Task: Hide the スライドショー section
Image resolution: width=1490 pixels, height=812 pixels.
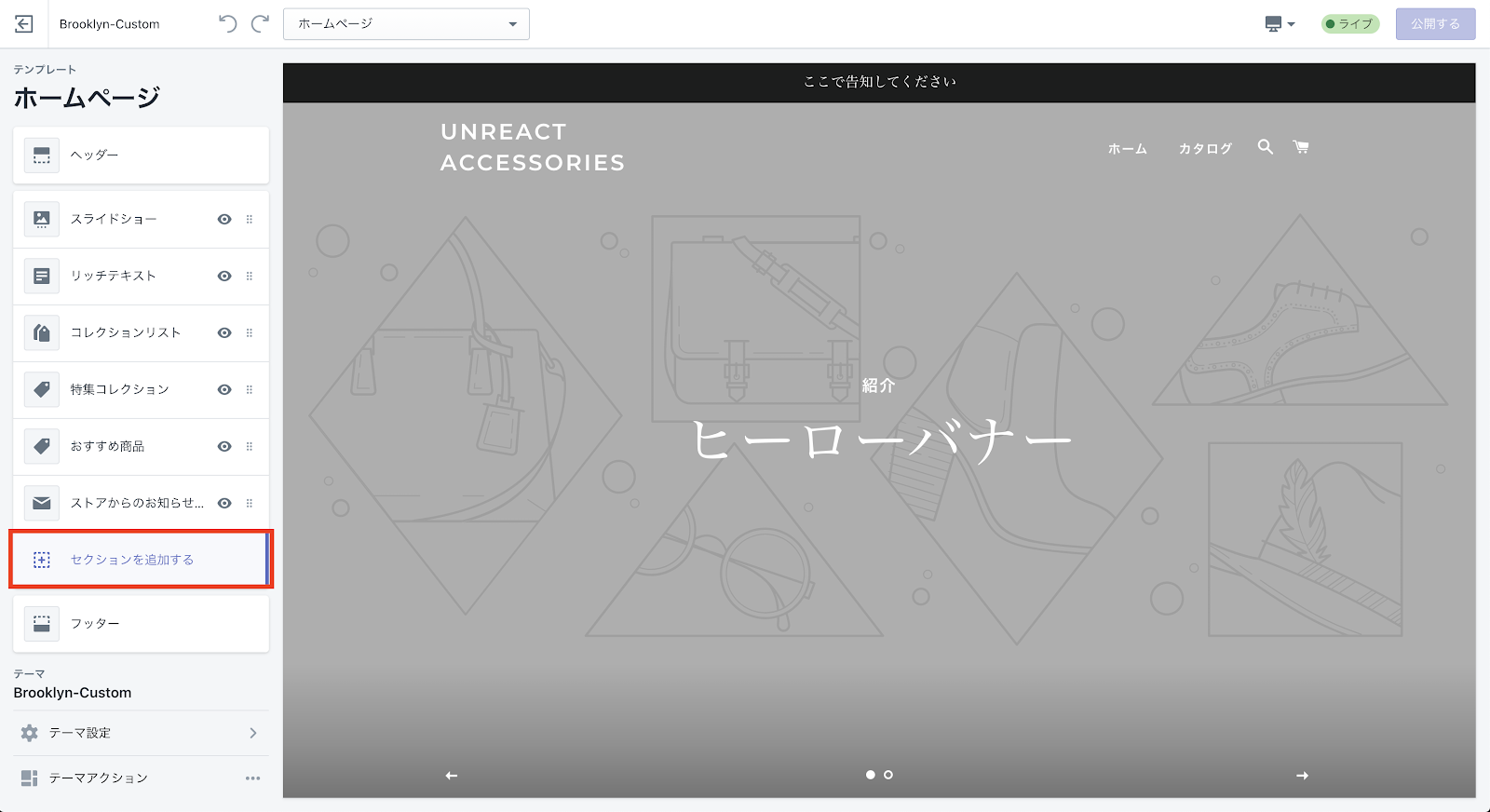Action: click(x=224, y=220)
